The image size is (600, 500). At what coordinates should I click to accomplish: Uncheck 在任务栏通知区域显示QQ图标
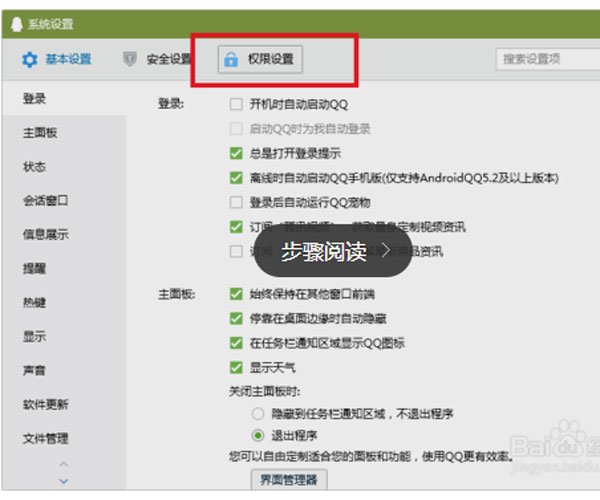click(236, 343)
